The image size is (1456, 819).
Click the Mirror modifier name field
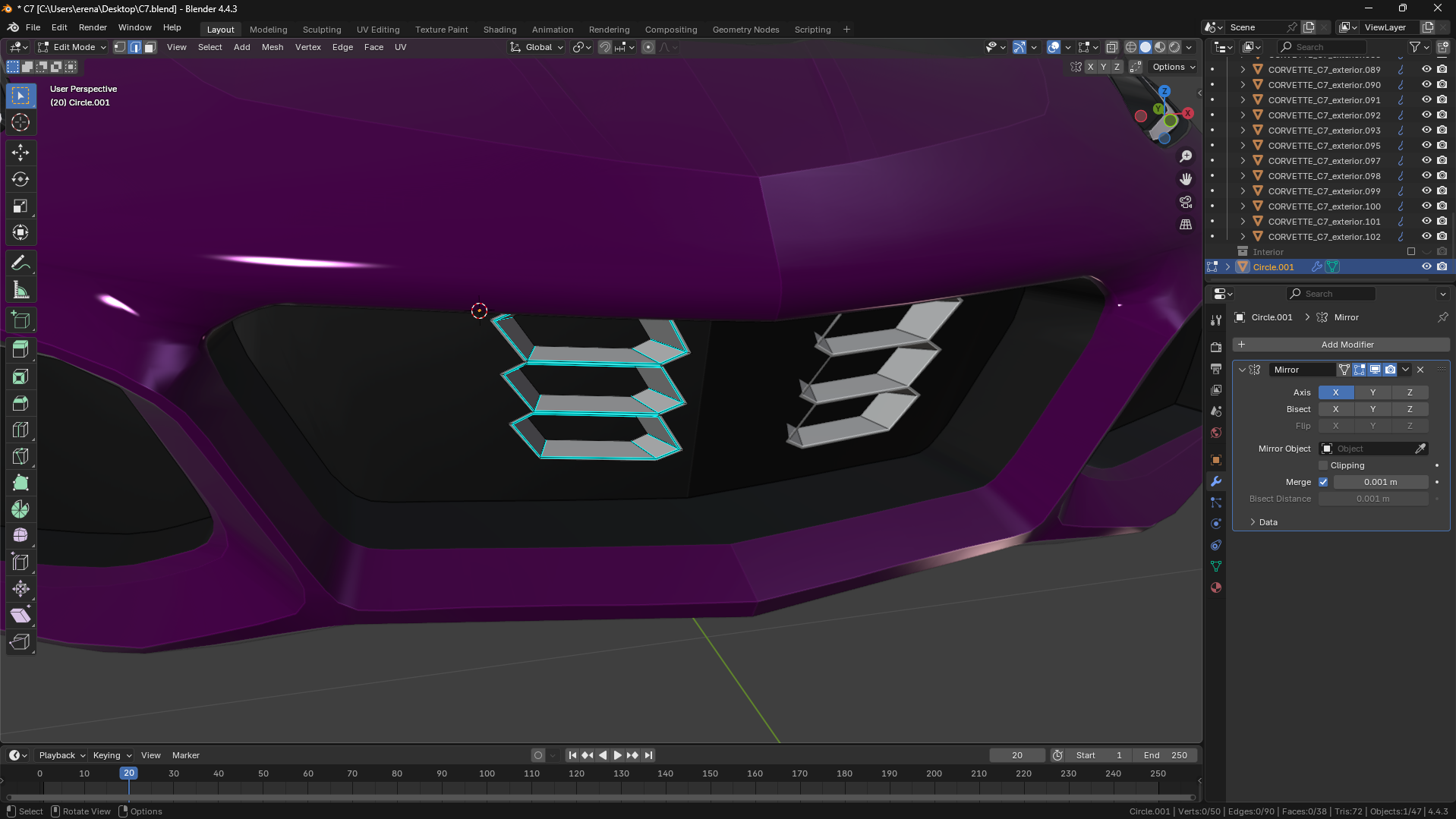[1302, 370]
